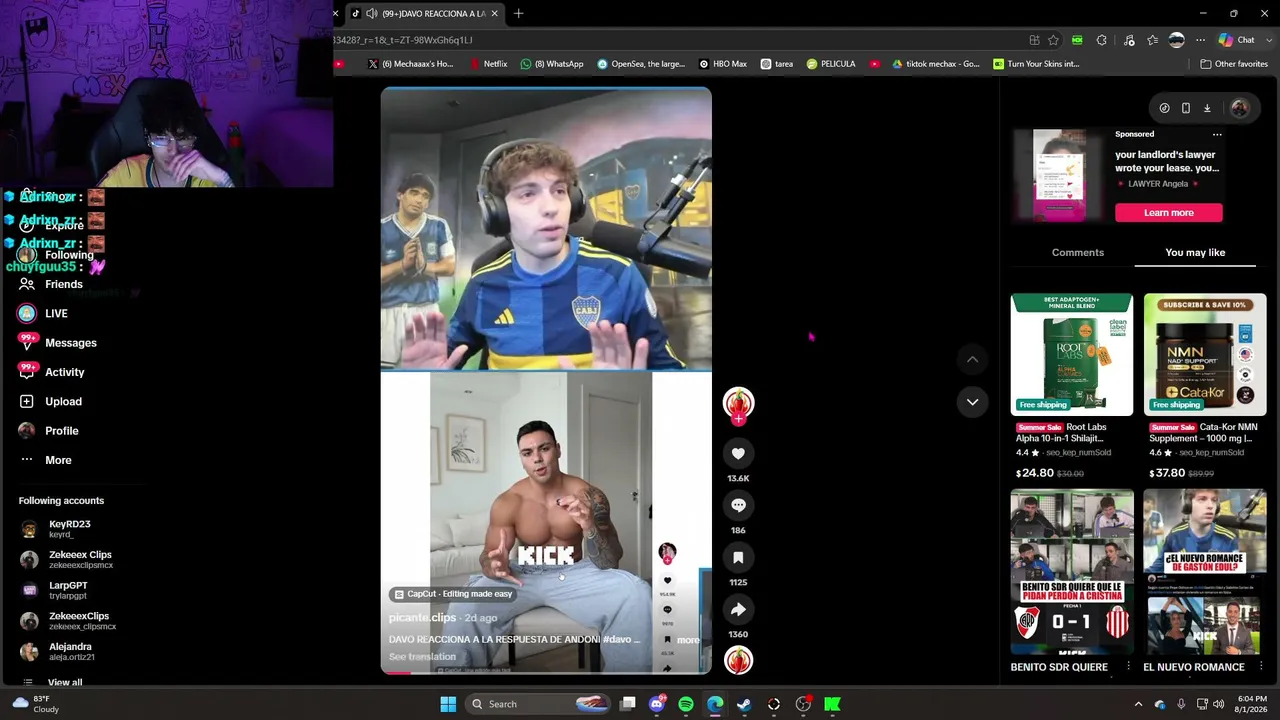Open the OpenSea bookmark
Image resolution: width=1280 pixels, height=720 pixels.
(641, 64)
